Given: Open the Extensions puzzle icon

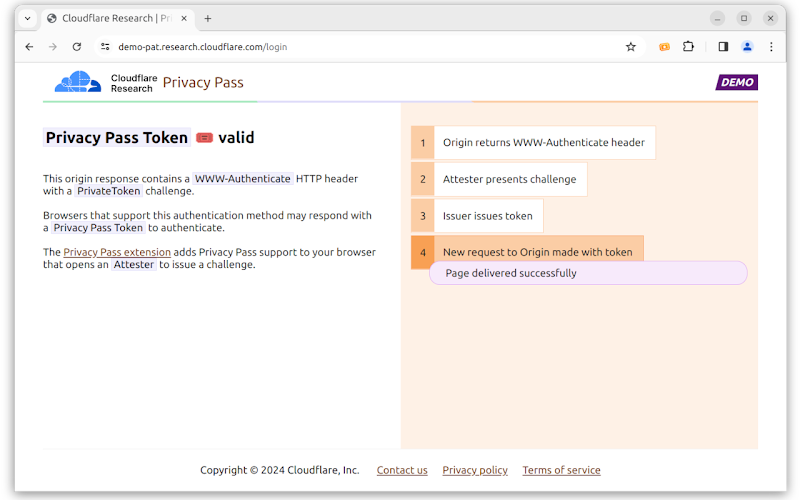Looking at the screenshot, I should click(688, 47).
